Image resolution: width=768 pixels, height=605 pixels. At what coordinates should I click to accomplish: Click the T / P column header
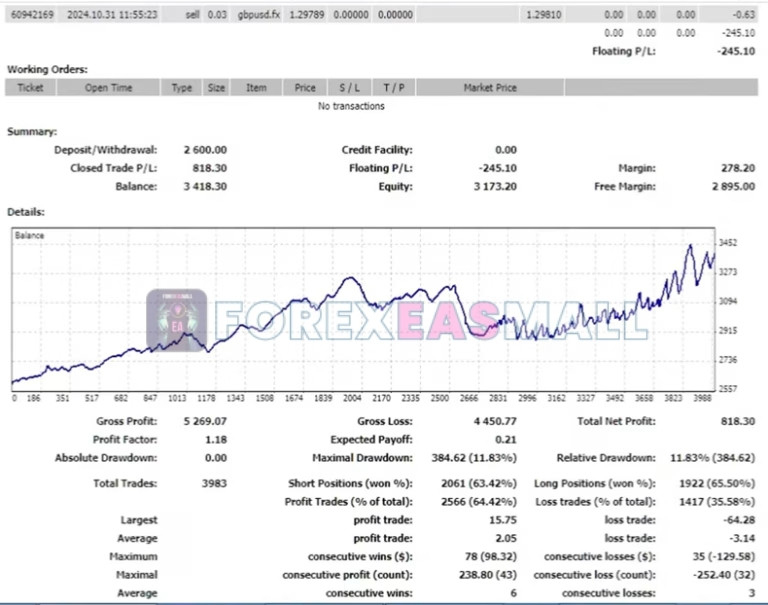pos(394,88)
